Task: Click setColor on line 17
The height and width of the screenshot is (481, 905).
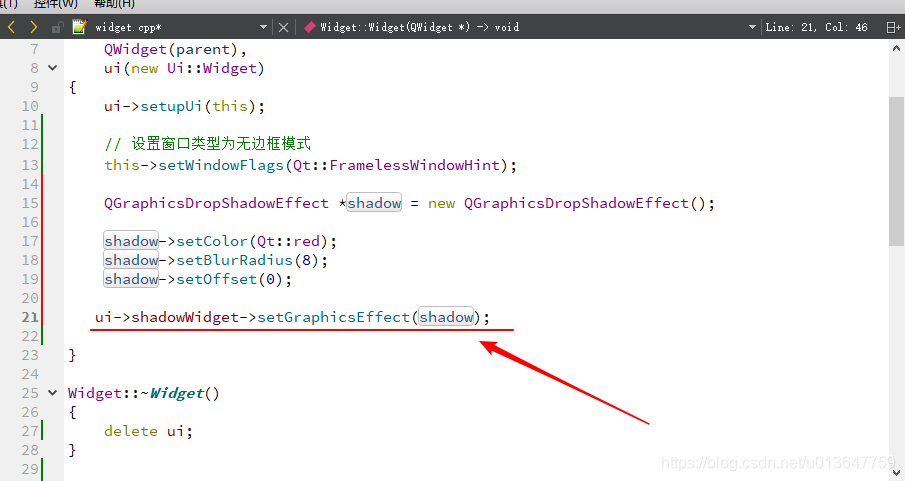Action: point(212,241)
